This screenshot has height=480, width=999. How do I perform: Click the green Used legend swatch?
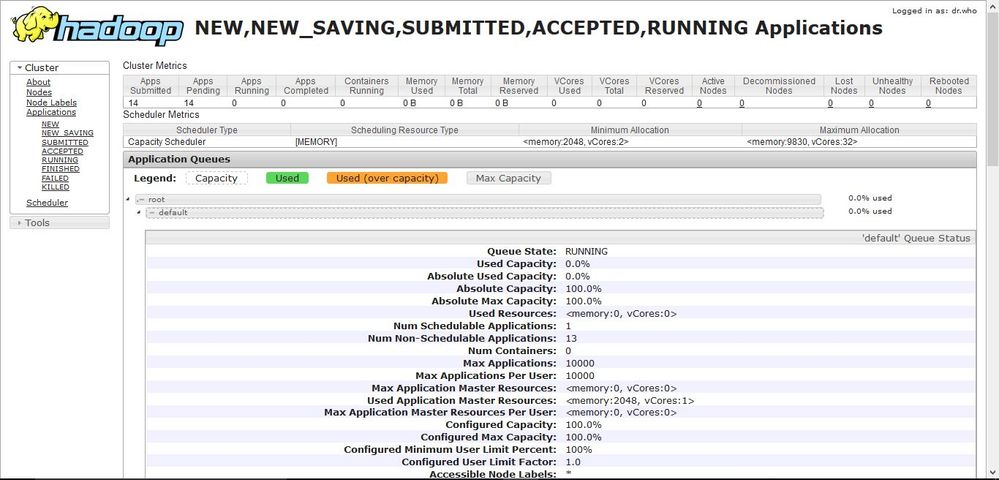pyautogui.click(x=287, y=178)
